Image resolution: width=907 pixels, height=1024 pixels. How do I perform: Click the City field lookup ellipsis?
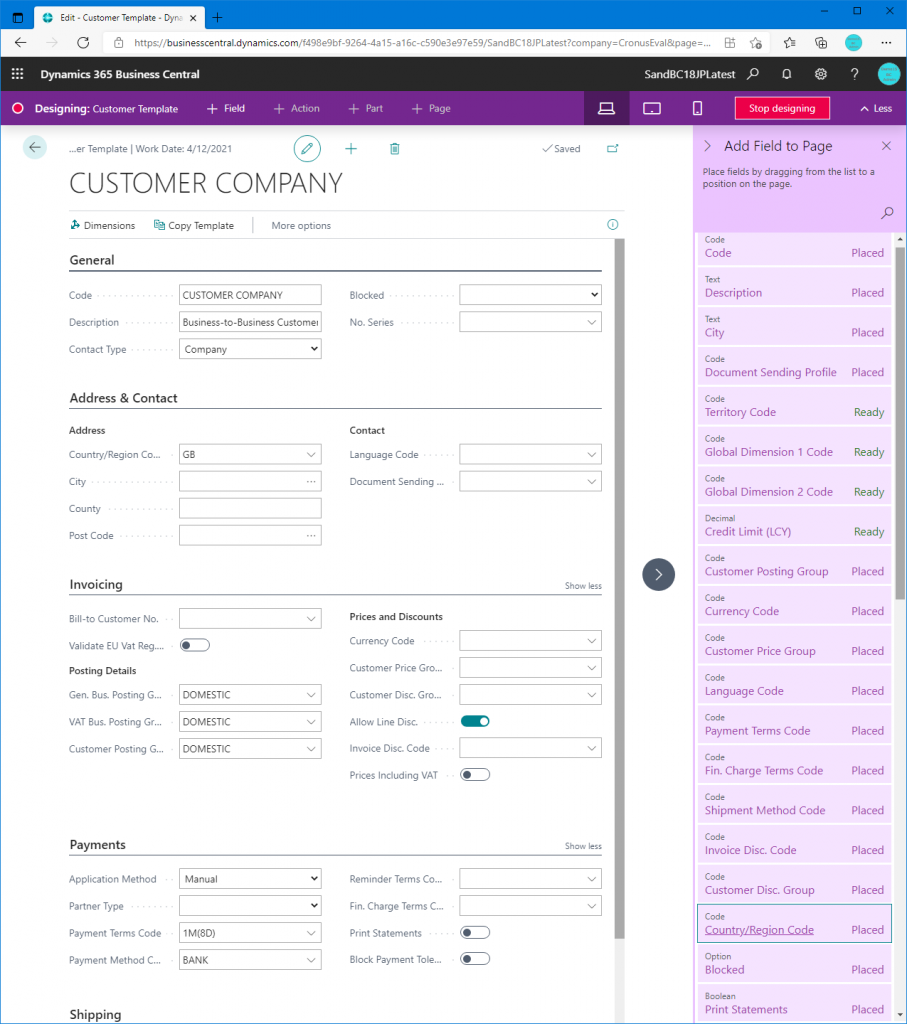[311, 482]
